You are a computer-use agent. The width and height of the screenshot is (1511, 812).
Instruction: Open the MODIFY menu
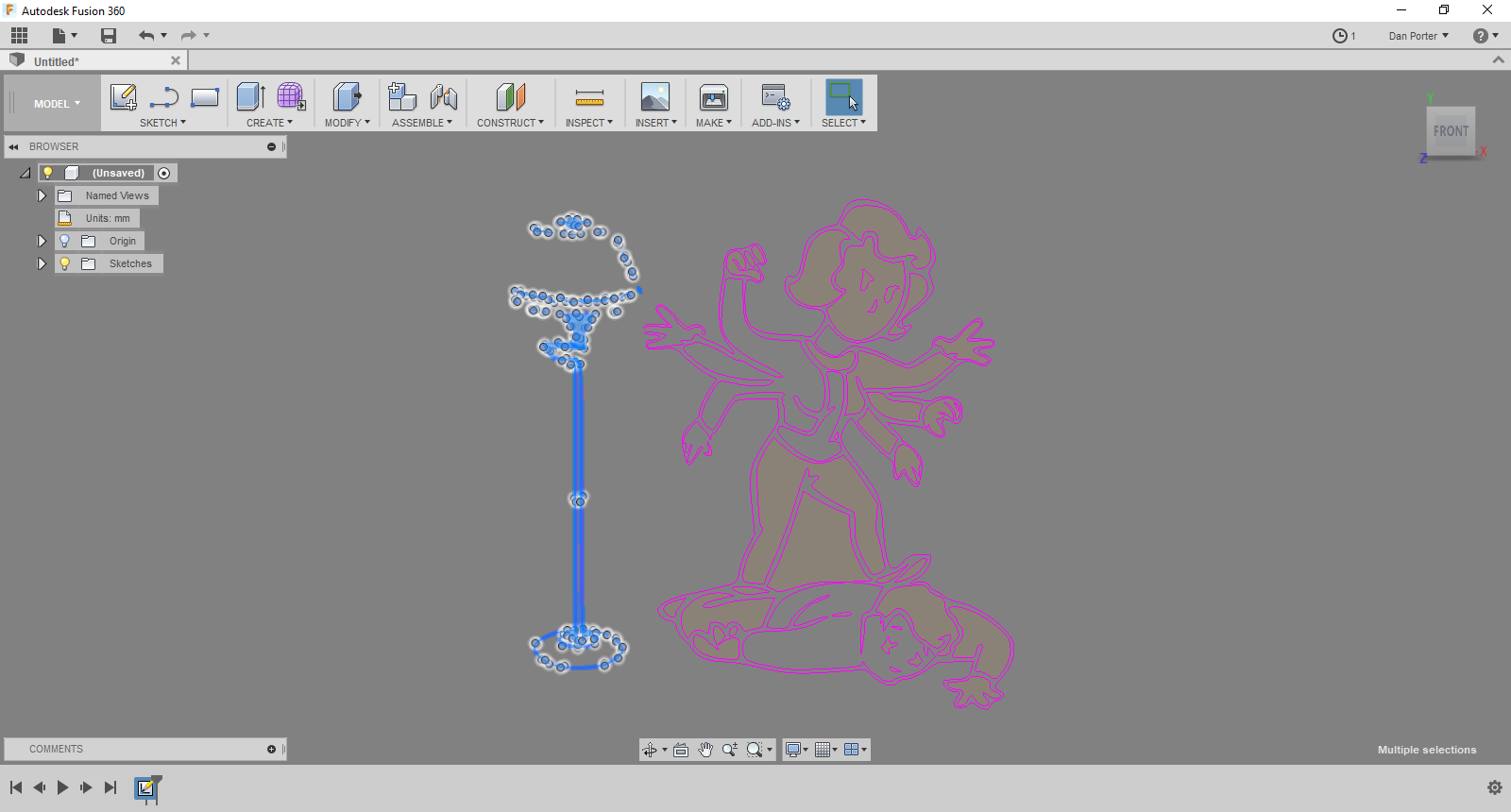[347, 123]
